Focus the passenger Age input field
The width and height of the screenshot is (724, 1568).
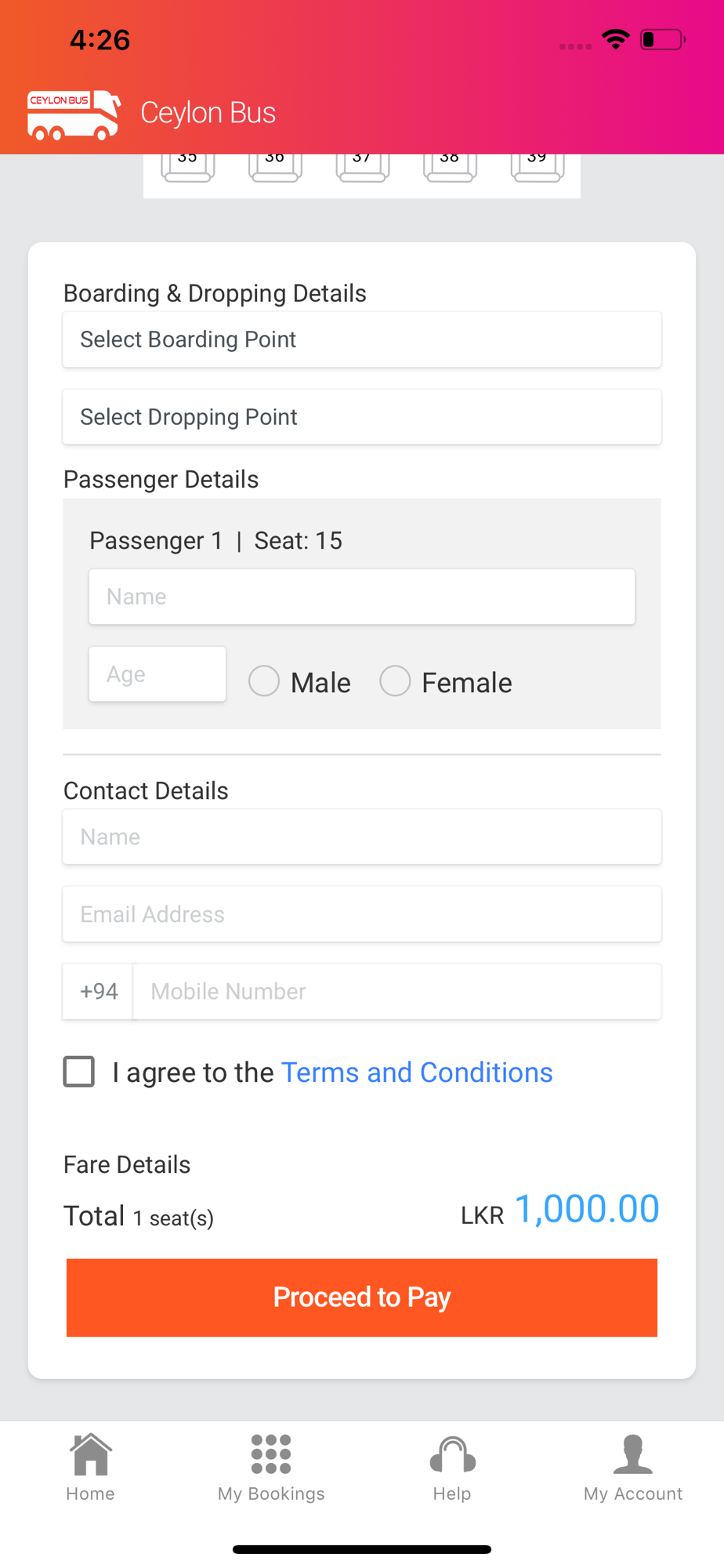[157, 674]
